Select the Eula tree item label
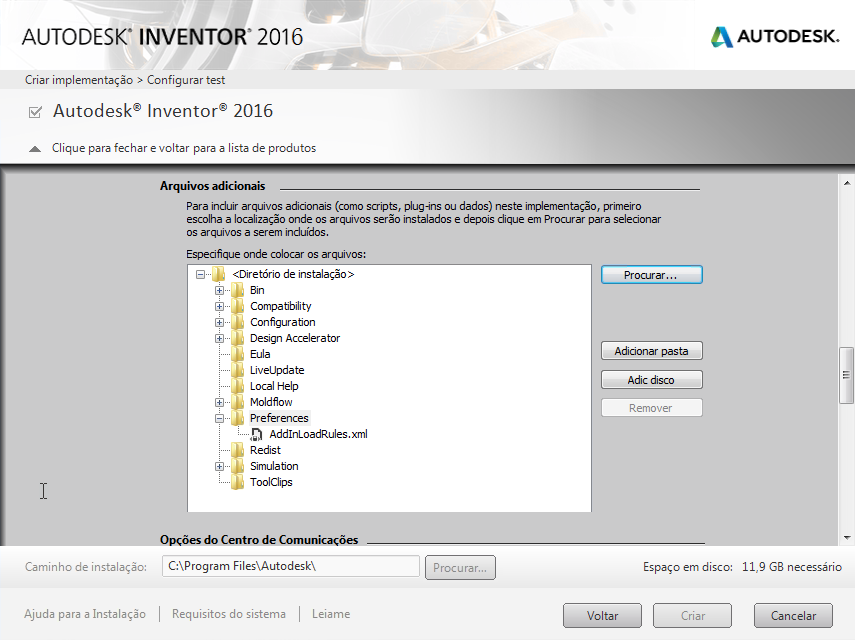The width and height of the screenshot is (855, 640). coord(260,354)
